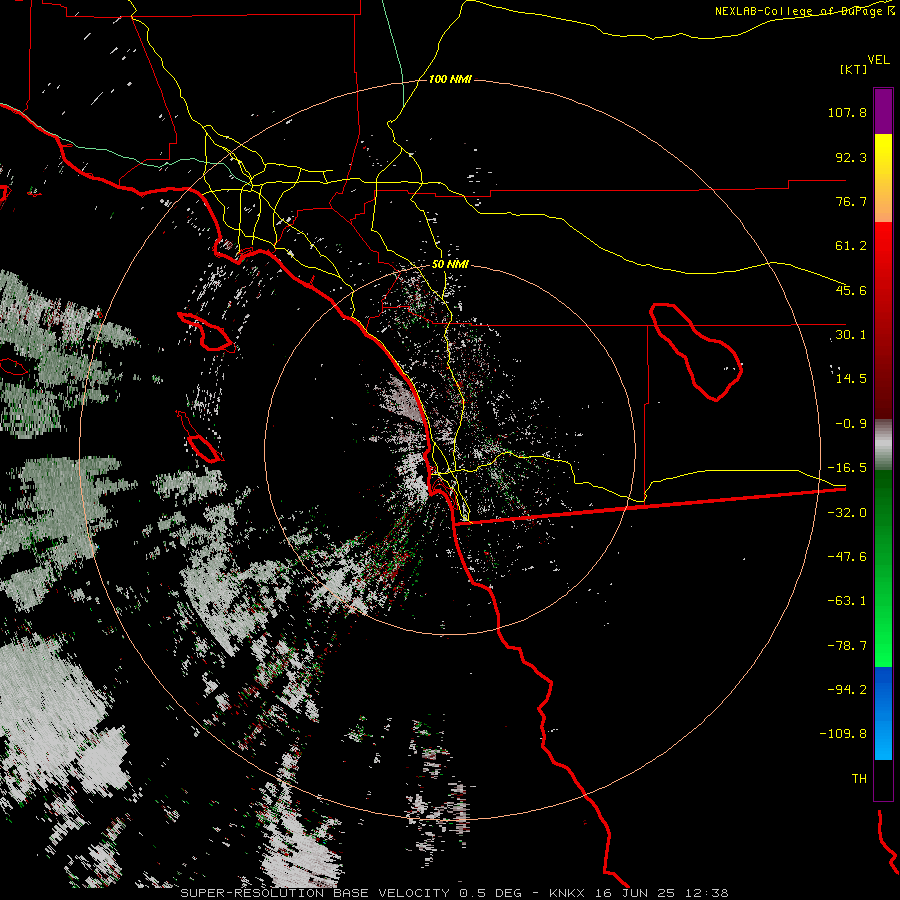Viewport: 900px width, 900px height.
Task: Click the gray near-zero segment of color bar
Action: 883,445
